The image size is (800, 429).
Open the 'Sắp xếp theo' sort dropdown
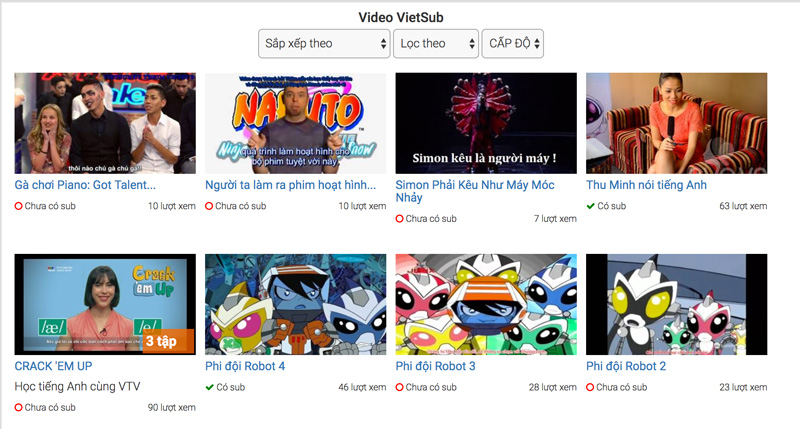click(324, 43)
